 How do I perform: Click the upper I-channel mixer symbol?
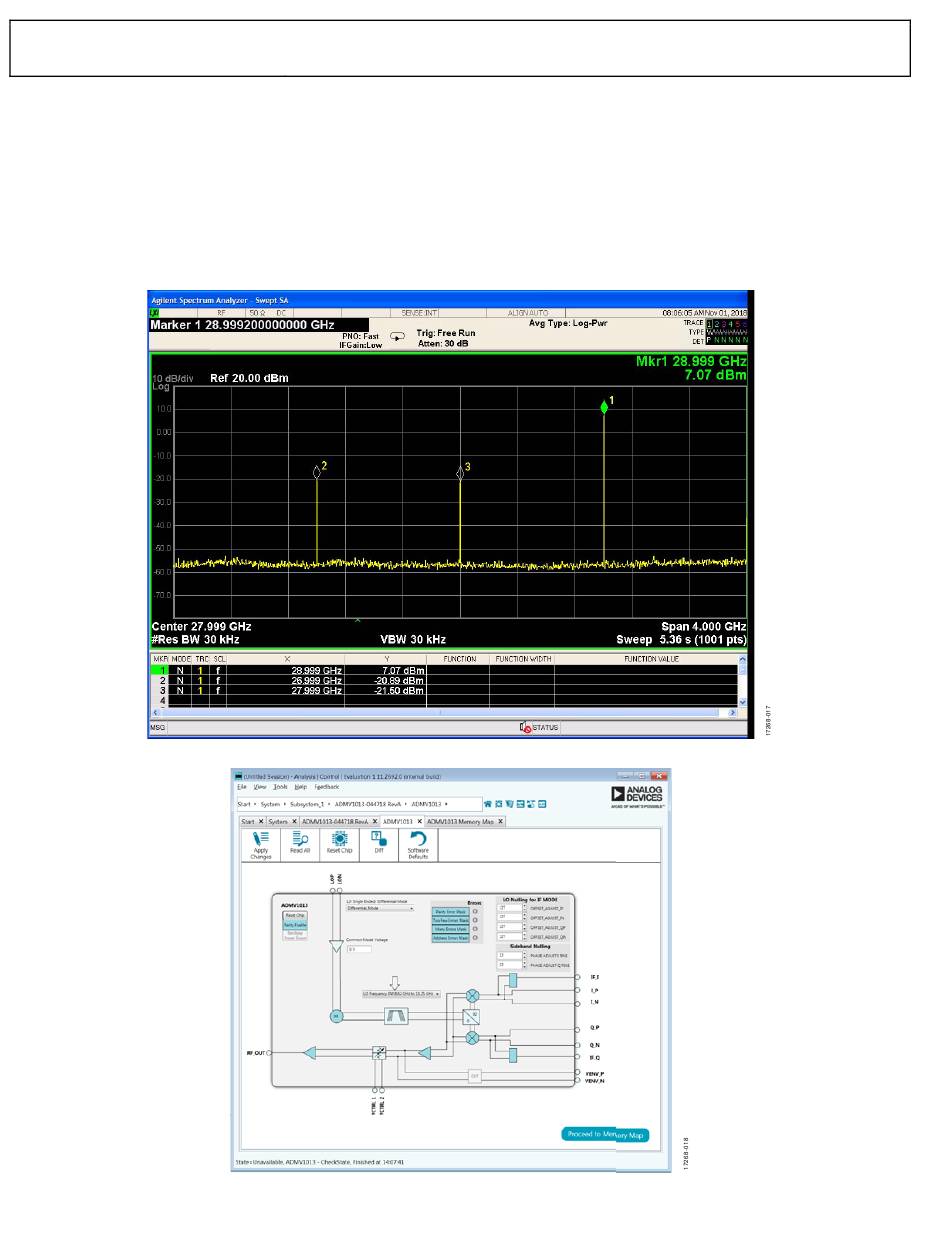(x=473, y=996)
